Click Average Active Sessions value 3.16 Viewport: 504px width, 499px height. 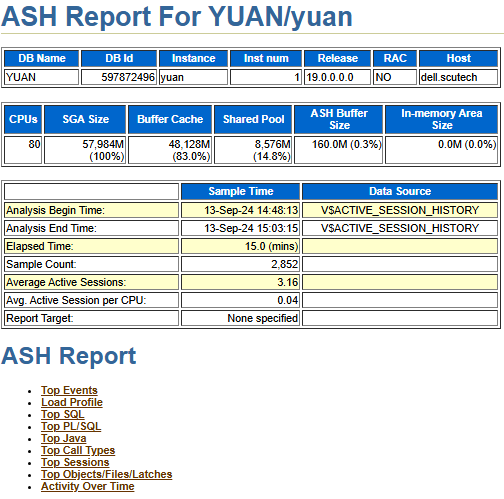pyautogui.click(x=287, y=282)
